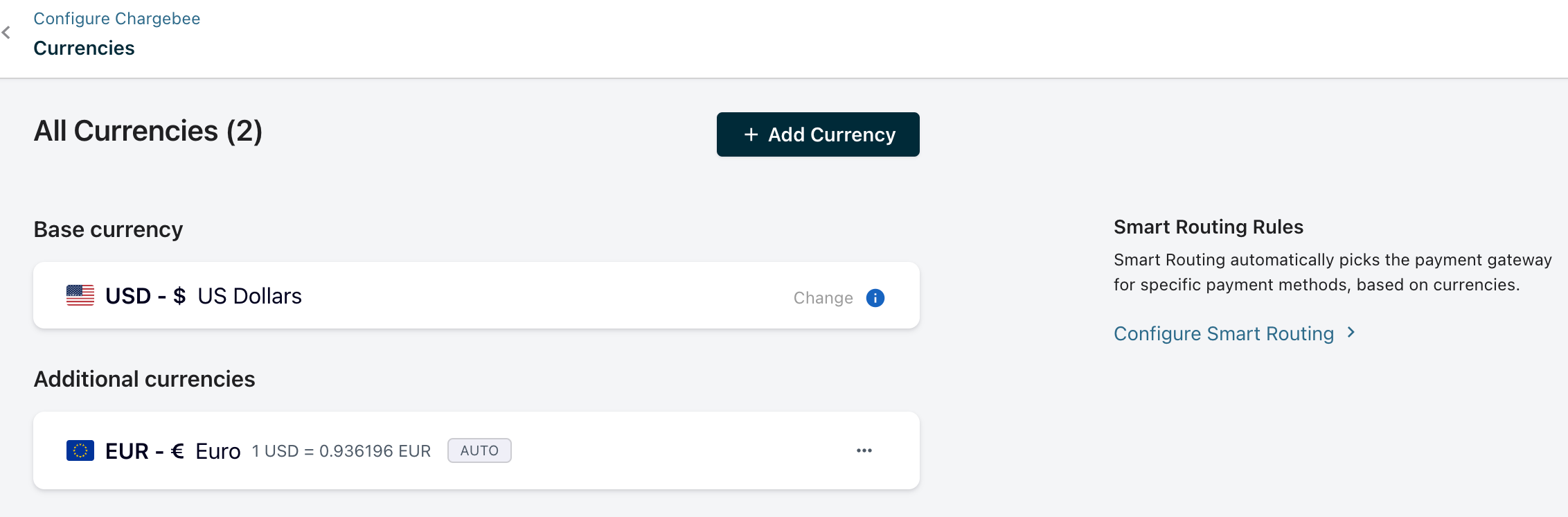Click the Currencies page title
1568x517 pixels.
tap(84, 49)
